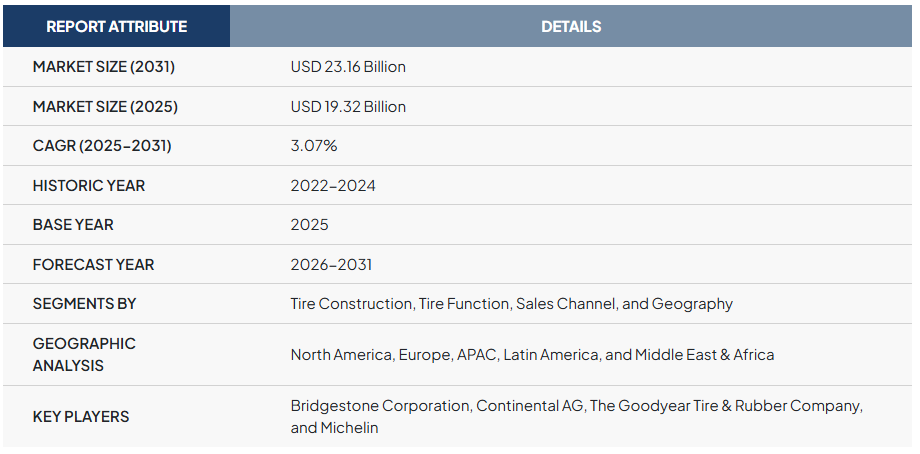Click the CAGR (2025–2031) label

click(x=102, y=146)
